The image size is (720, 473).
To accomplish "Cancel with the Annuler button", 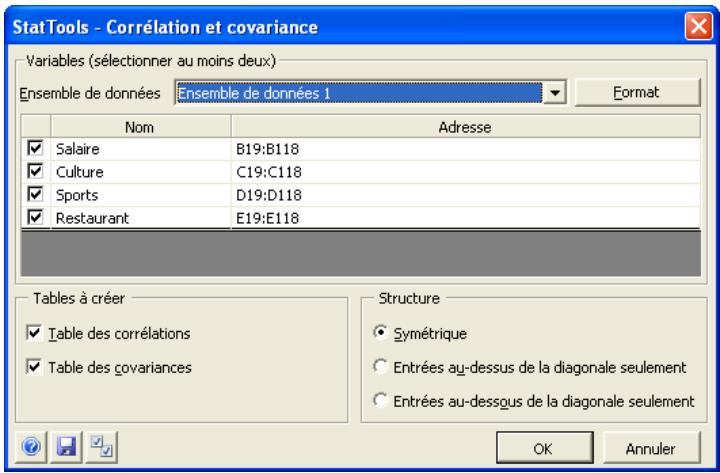I will coord(652,448).
